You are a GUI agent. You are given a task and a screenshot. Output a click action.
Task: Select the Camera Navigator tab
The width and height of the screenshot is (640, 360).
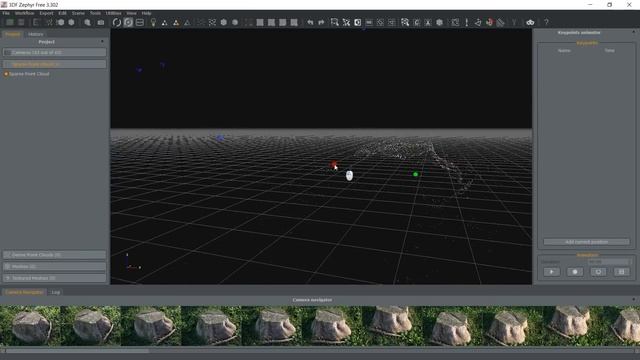tap(24, 292)
